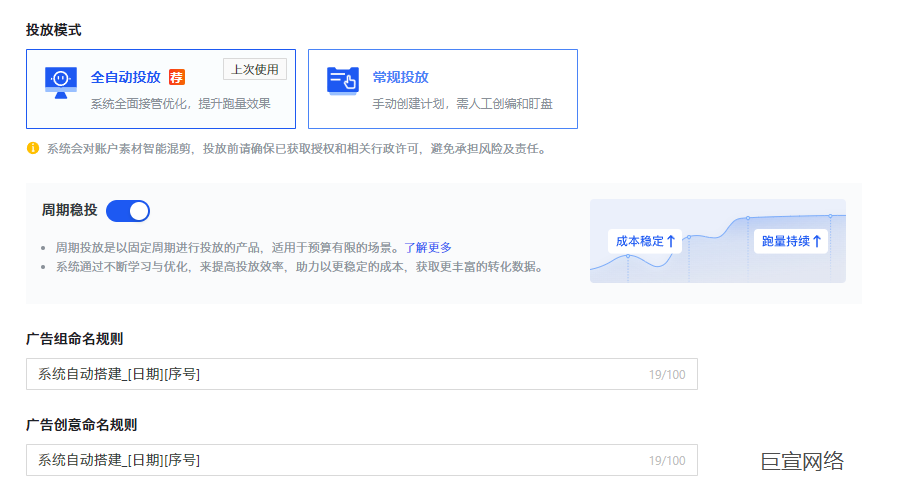This screenshot has width=900, height=490.
Task: Click the 手动创建计划 description text
Action: 462,104
